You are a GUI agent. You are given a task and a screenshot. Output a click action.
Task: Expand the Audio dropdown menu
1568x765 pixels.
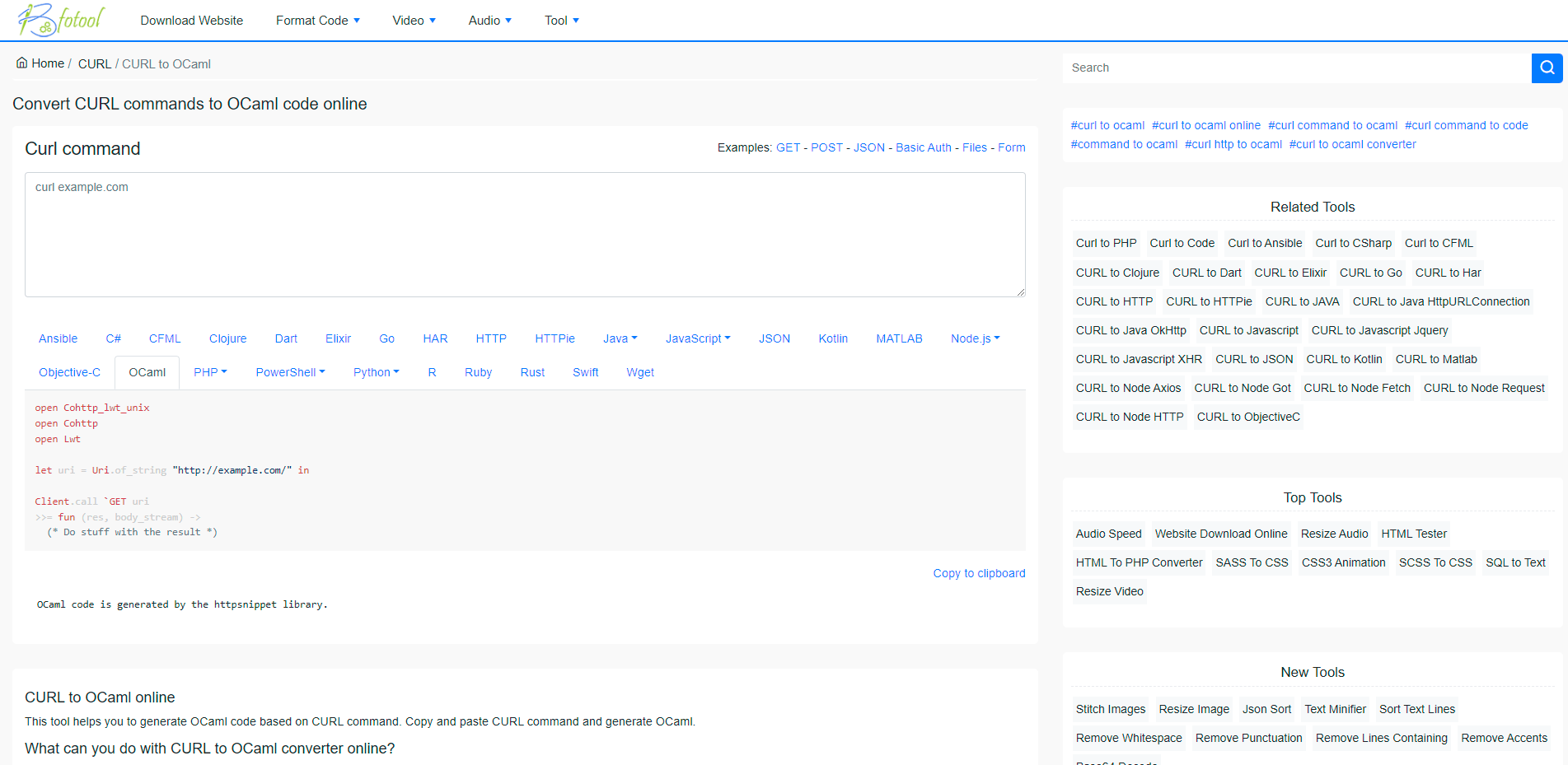coord(489,20)
